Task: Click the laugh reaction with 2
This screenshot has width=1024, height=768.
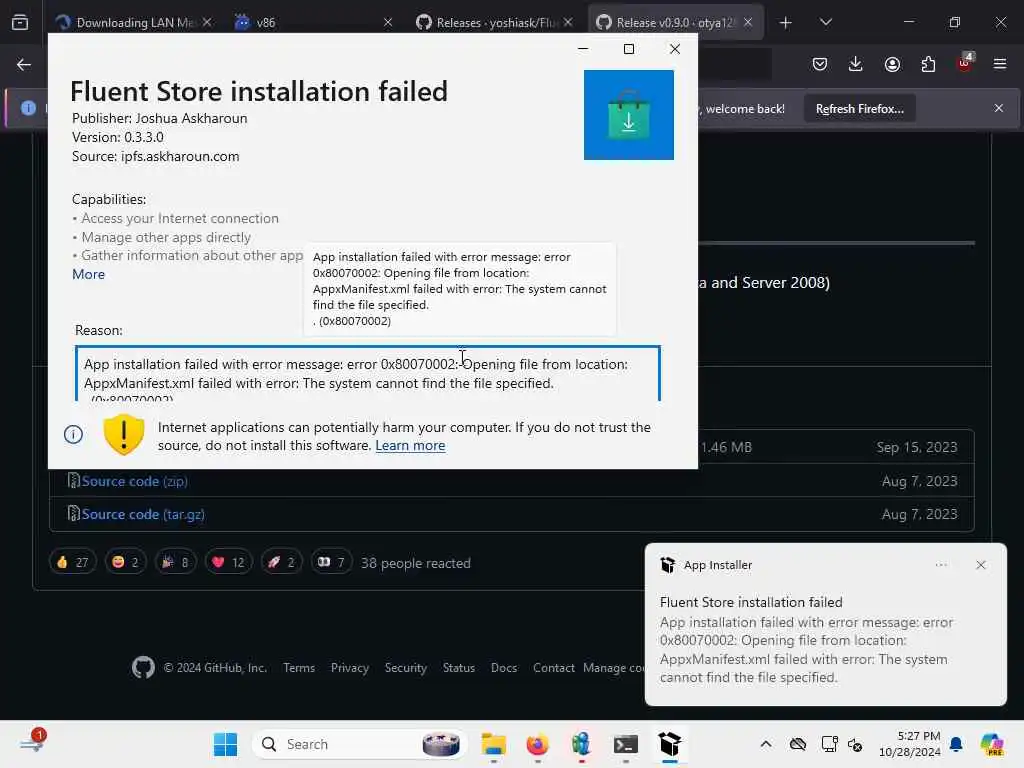Action: [x=125, y=562]
